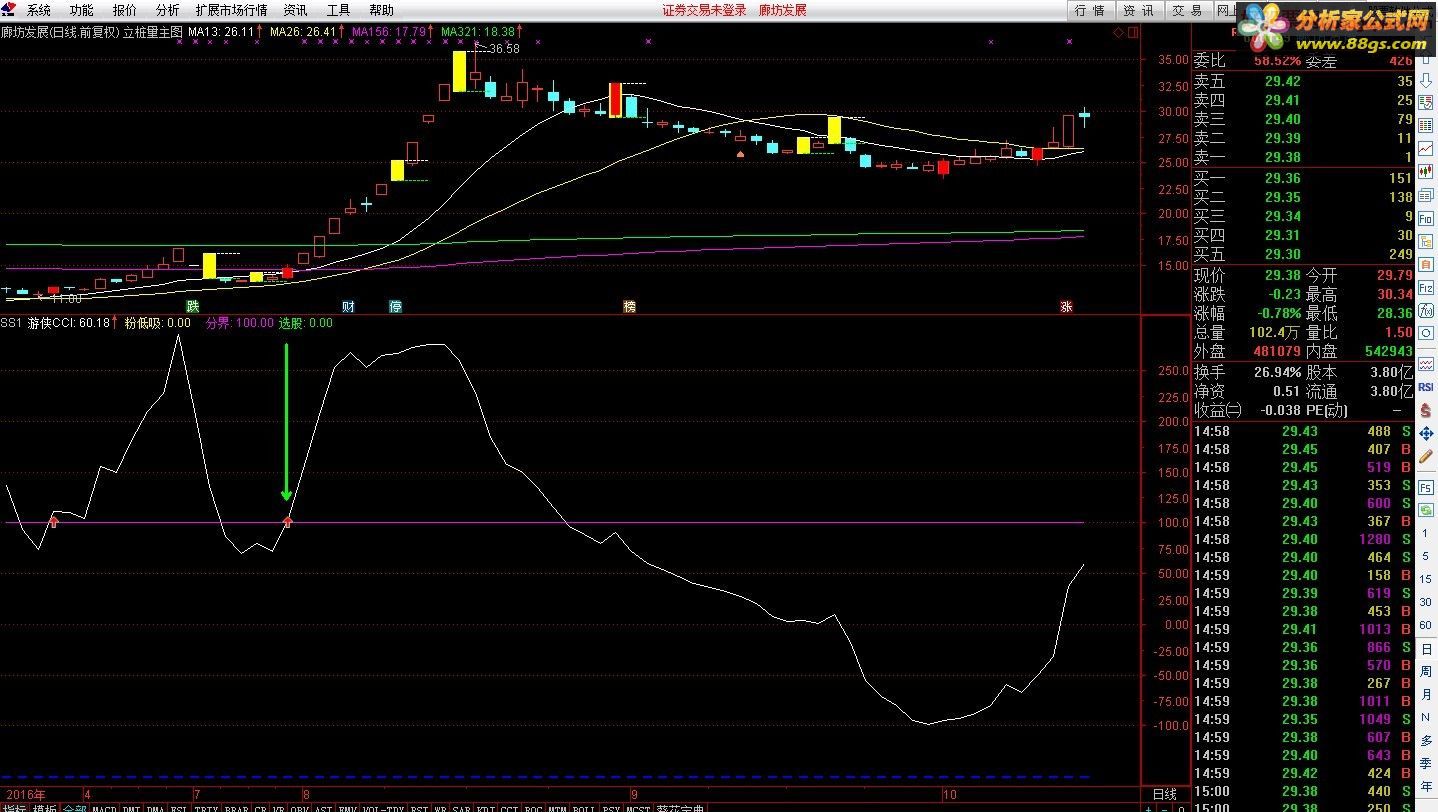1438x812 pixels.
Task: Click the 游侠CCI: 60.18 indicator label
Action: (x=68, y=323)
